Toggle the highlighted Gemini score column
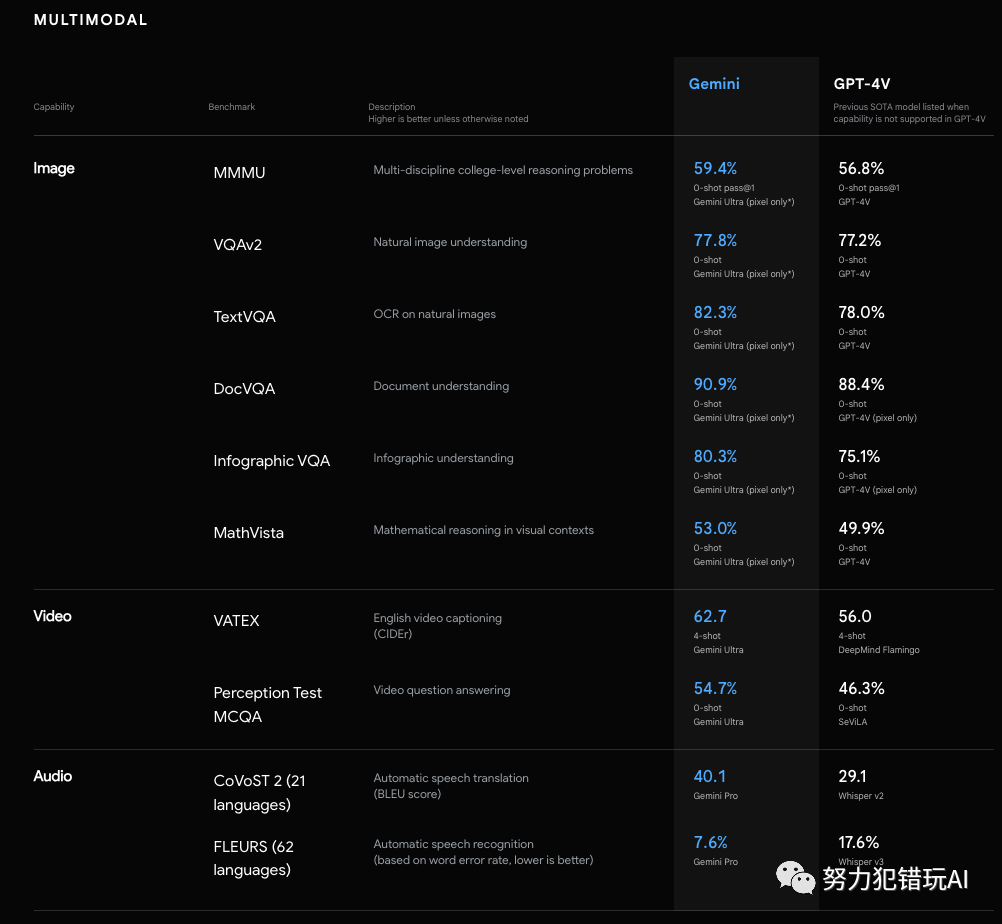1002x924 pixels. [746, 400]
